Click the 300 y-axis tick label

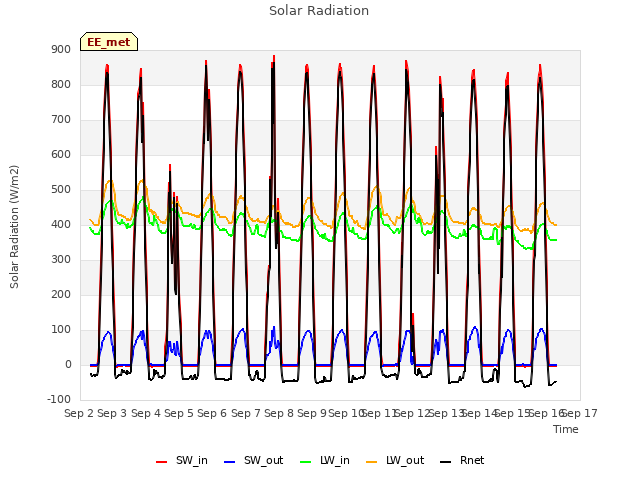pos(61,260)
